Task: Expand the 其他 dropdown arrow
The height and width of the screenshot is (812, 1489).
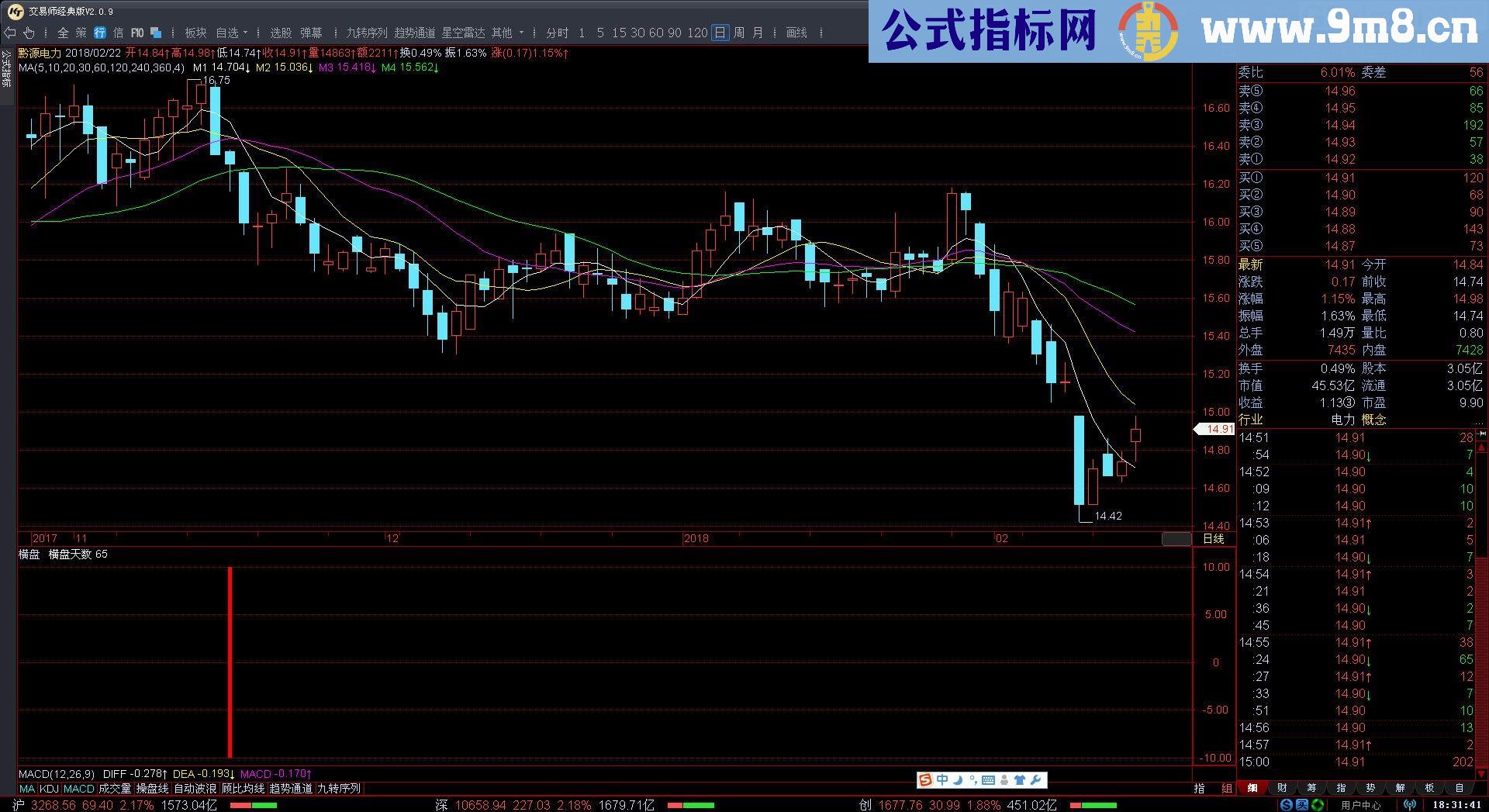Action: tap(521, 33)
